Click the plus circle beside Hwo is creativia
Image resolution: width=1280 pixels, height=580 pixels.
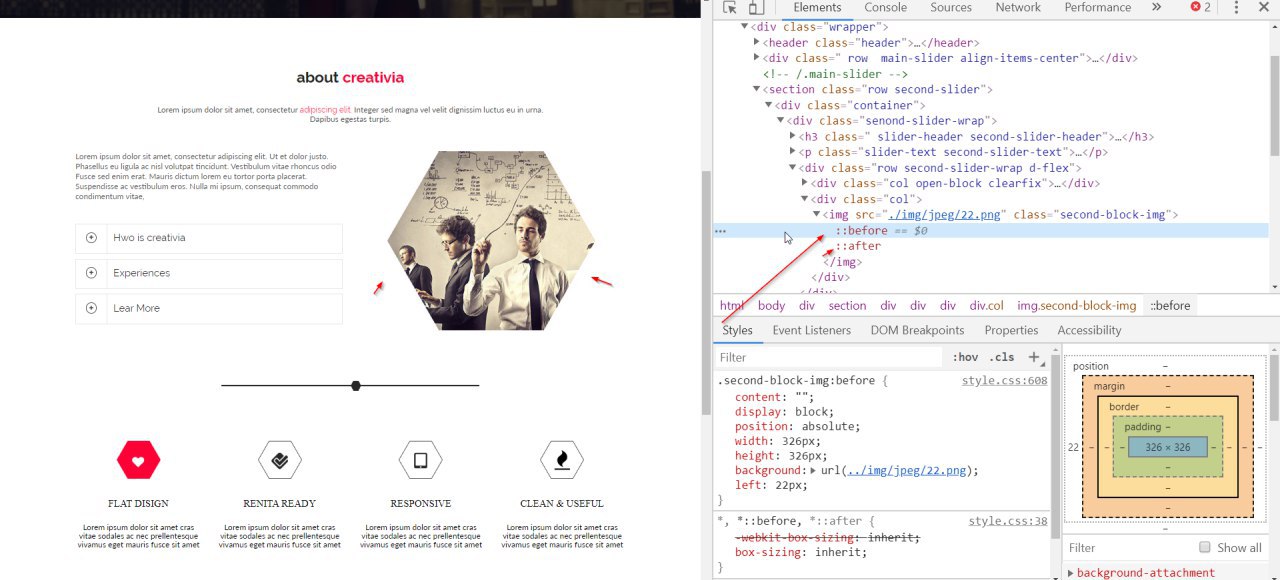pyautogui.click(x=91, y=238)
